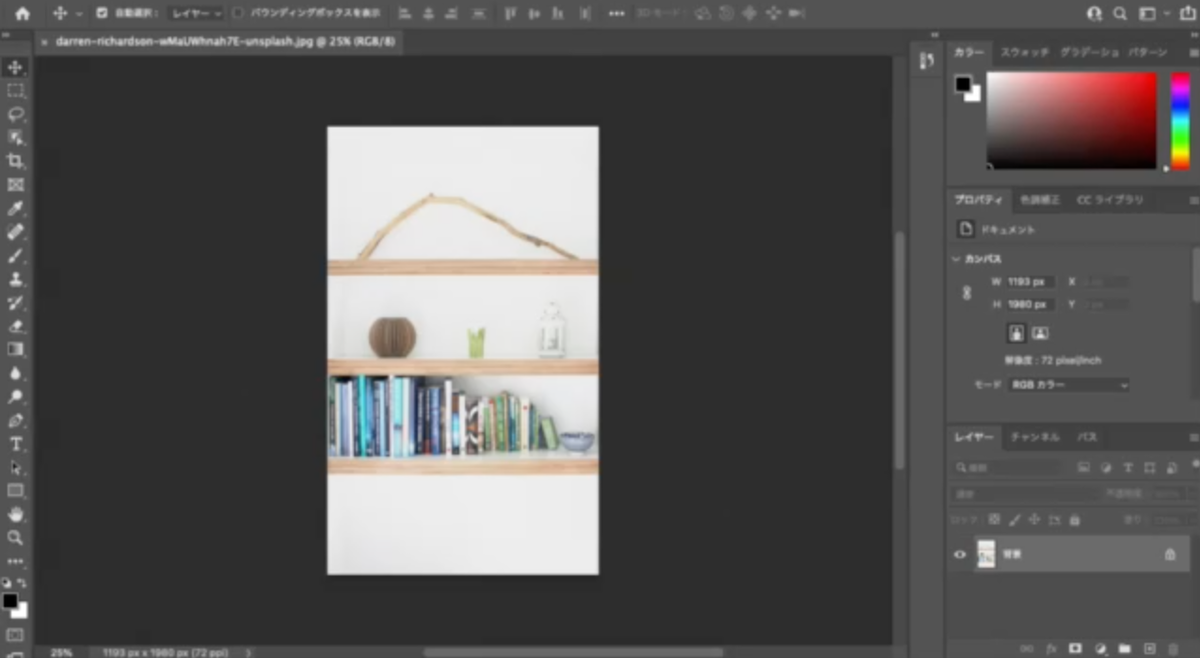
Task: Toggle type layer filter icon
Action: [x=1128, y=468]
